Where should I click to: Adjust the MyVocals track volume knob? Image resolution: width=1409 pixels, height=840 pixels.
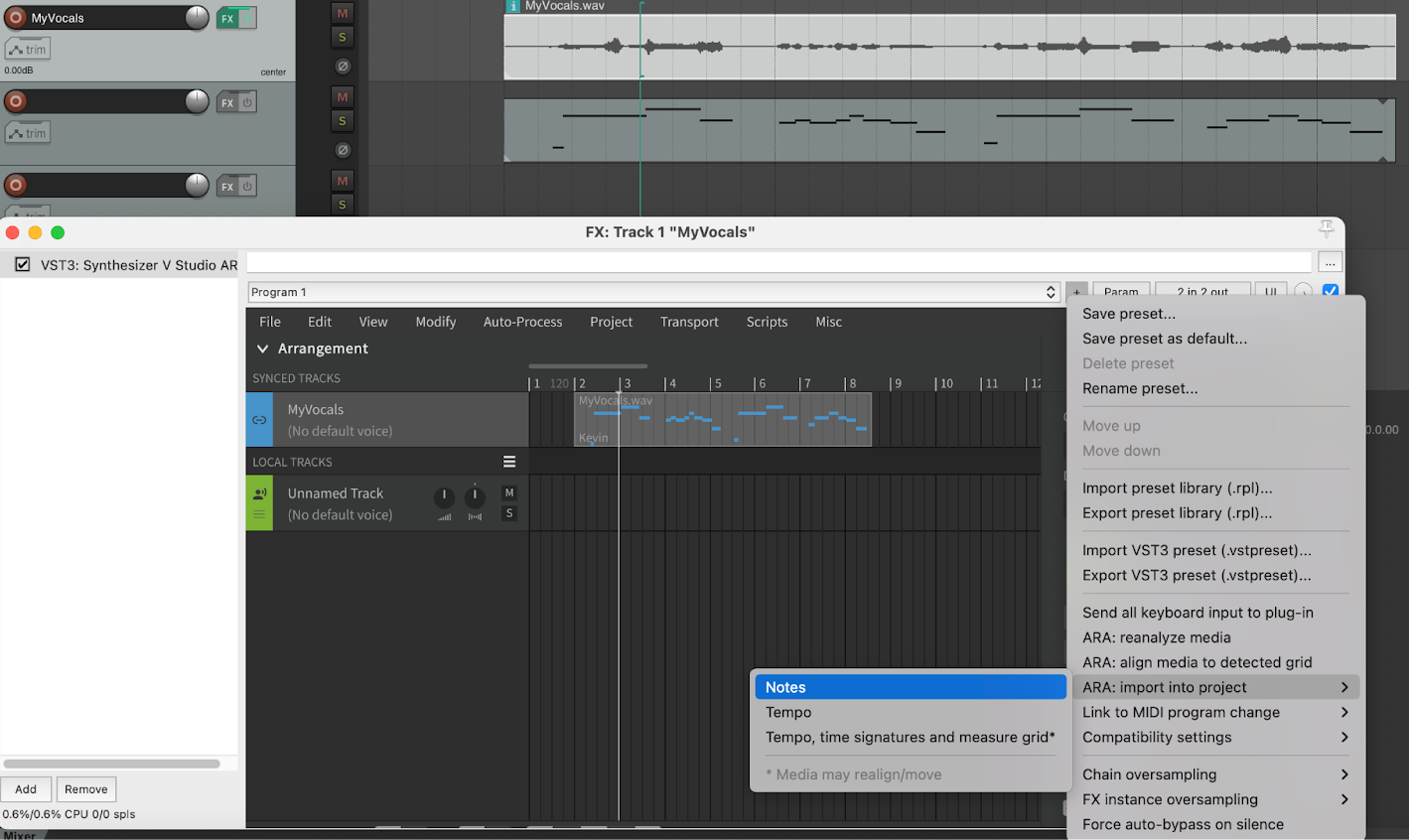pyautogui.click(x=198, y=18)
